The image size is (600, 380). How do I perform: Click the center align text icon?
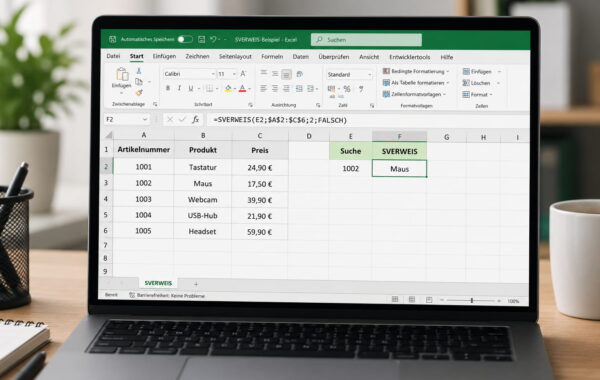(x=275, y=89)
